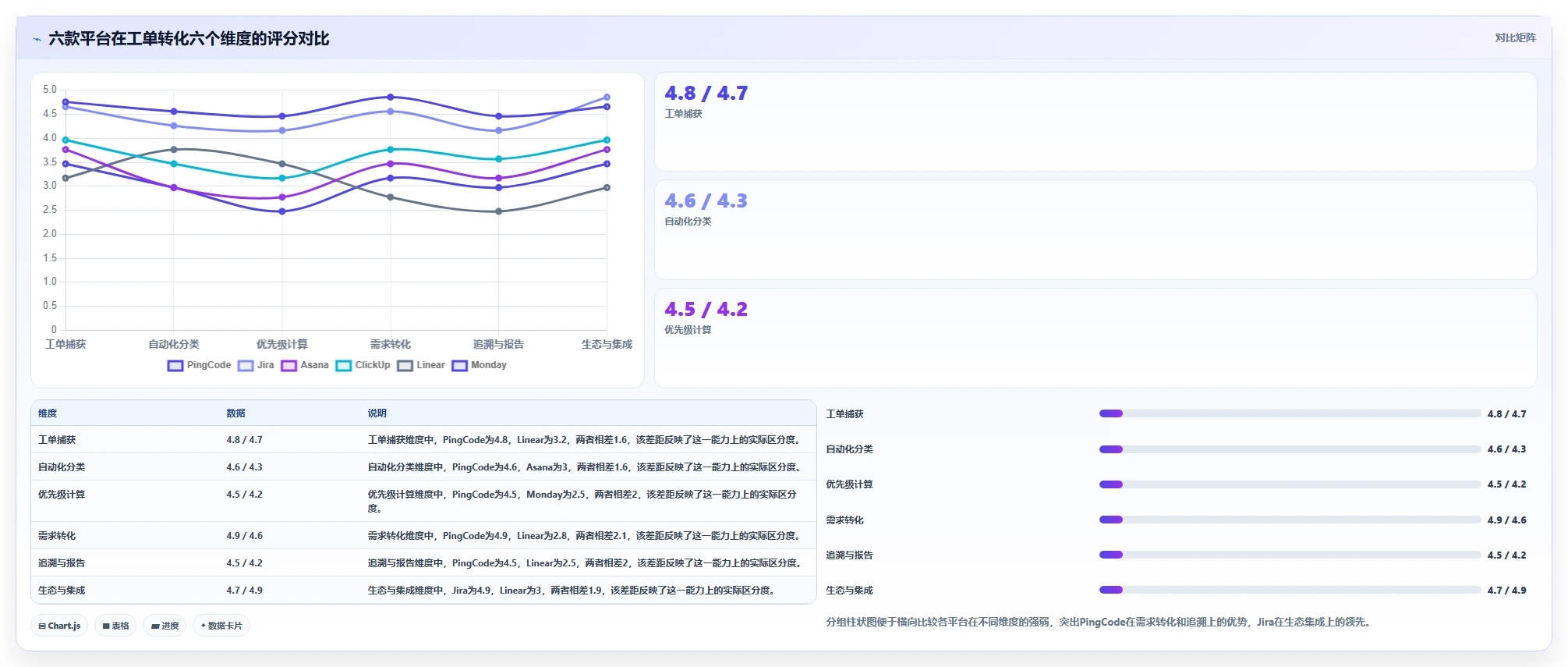Toggle the PingCode series in chart legend
Screen dimensions: 1568x667
tap(199, 365)
